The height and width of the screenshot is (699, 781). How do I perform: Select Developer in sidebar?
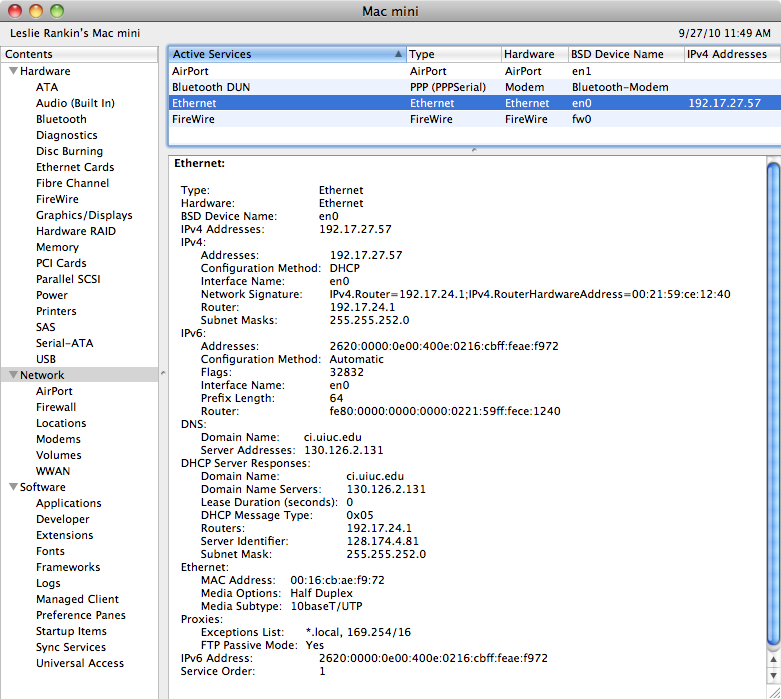(63, 519)
